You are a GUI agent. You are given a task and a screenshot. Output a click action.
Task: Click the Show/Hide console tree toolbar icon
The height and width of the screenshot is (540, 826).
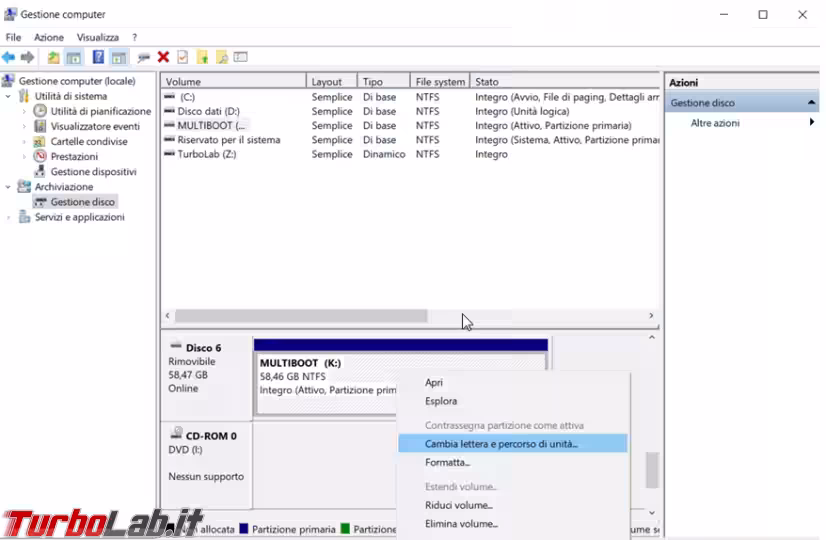pyautogui.click(x=74, y=57)
